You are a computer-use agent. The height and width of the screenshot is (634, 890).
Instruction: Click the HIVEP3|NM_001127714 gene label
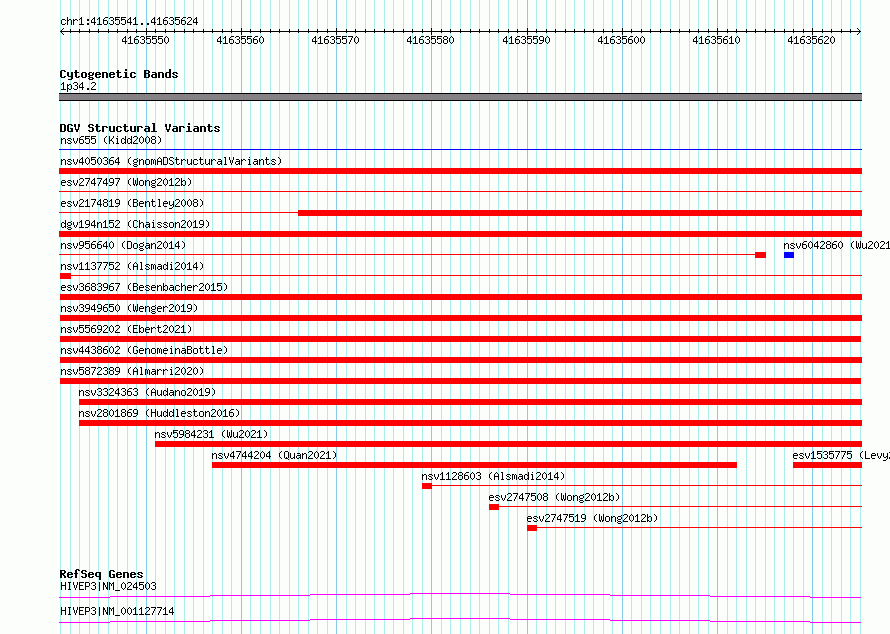(x=117, y=611)
